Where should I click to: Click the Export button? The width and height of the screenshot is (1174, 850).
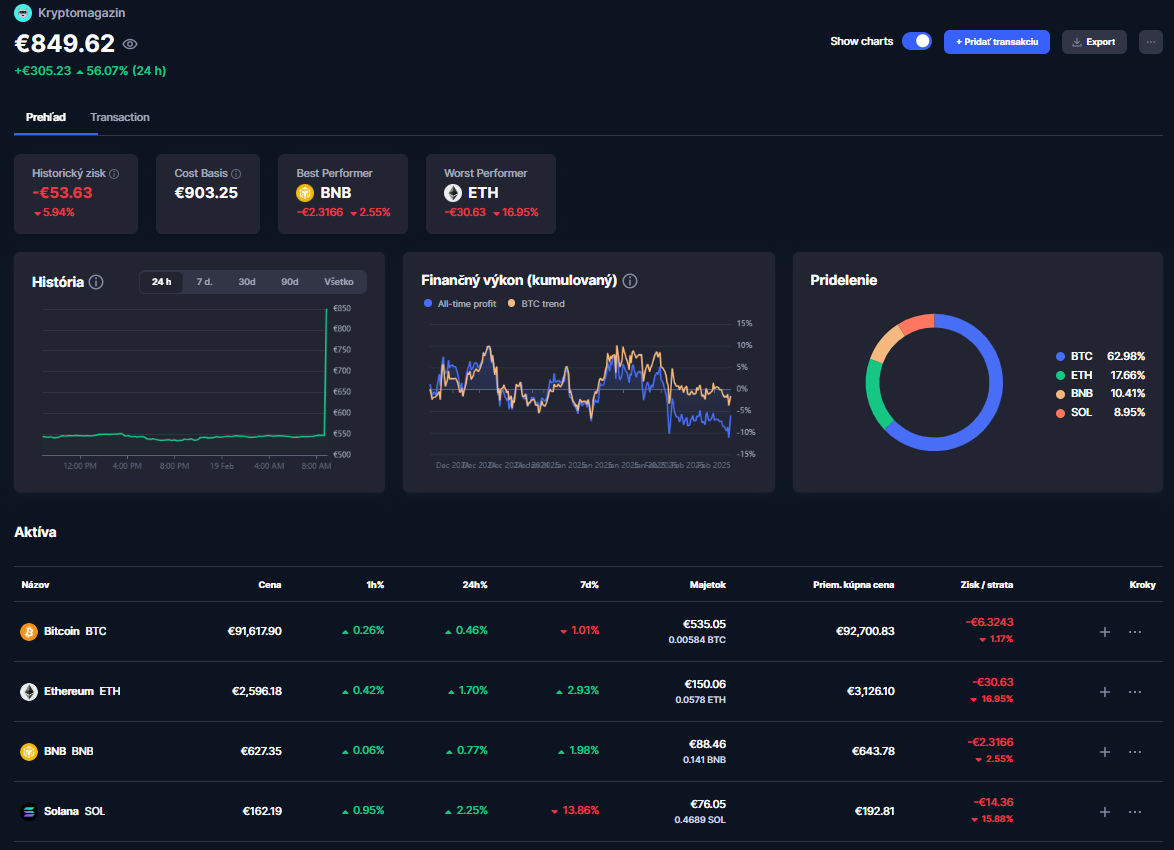[x=1093, y=41]
